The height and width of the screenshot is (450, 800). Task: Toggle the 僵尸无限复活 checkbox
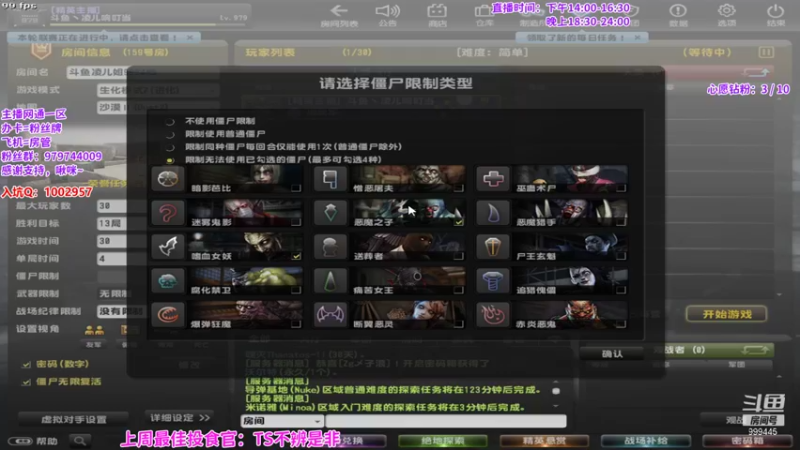click(x=26, y=382)
